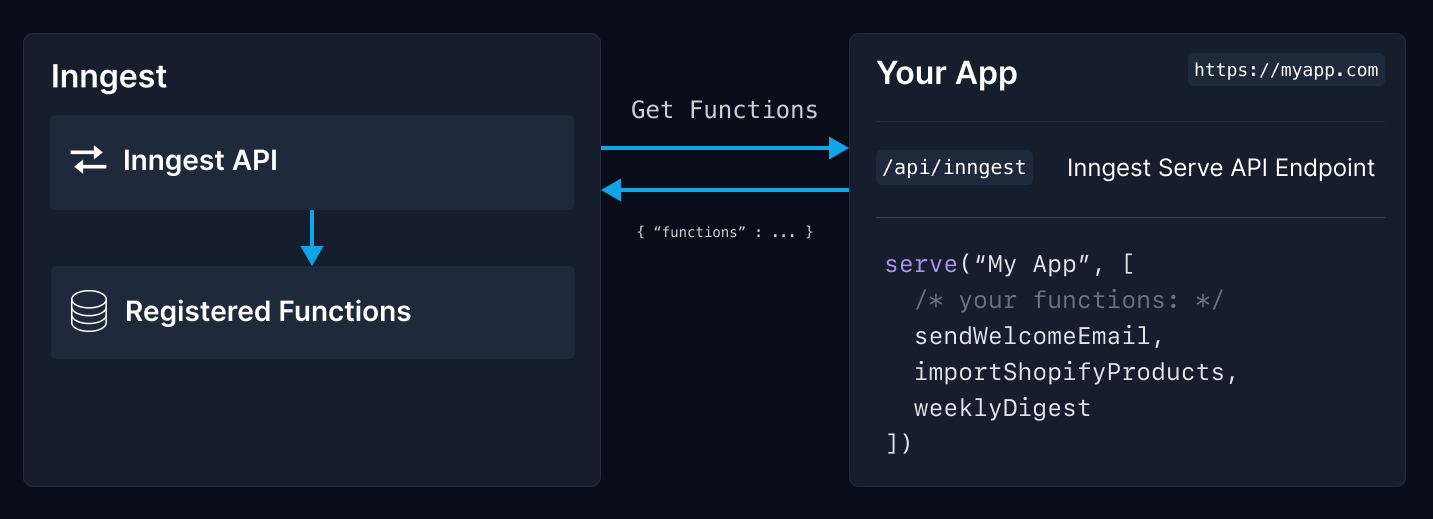Click the Inngest Serve API Endpoint label

1221,168
